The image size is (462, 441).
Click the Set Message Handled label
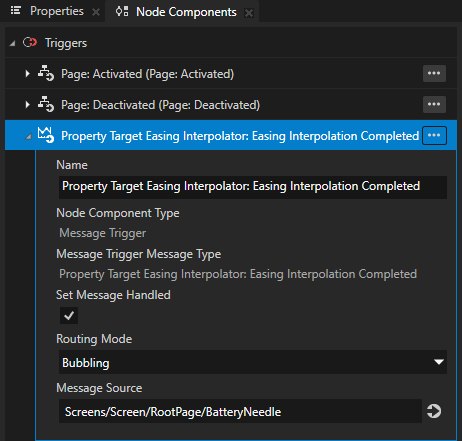click(x=113, y=295)
